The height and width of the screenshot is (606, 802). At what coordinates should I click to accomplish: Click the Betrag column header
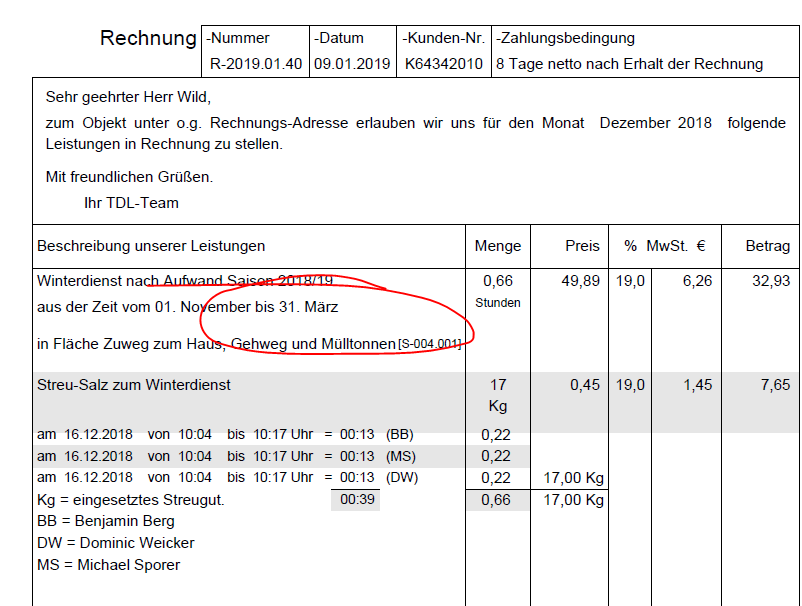click(x=767, y=246)
